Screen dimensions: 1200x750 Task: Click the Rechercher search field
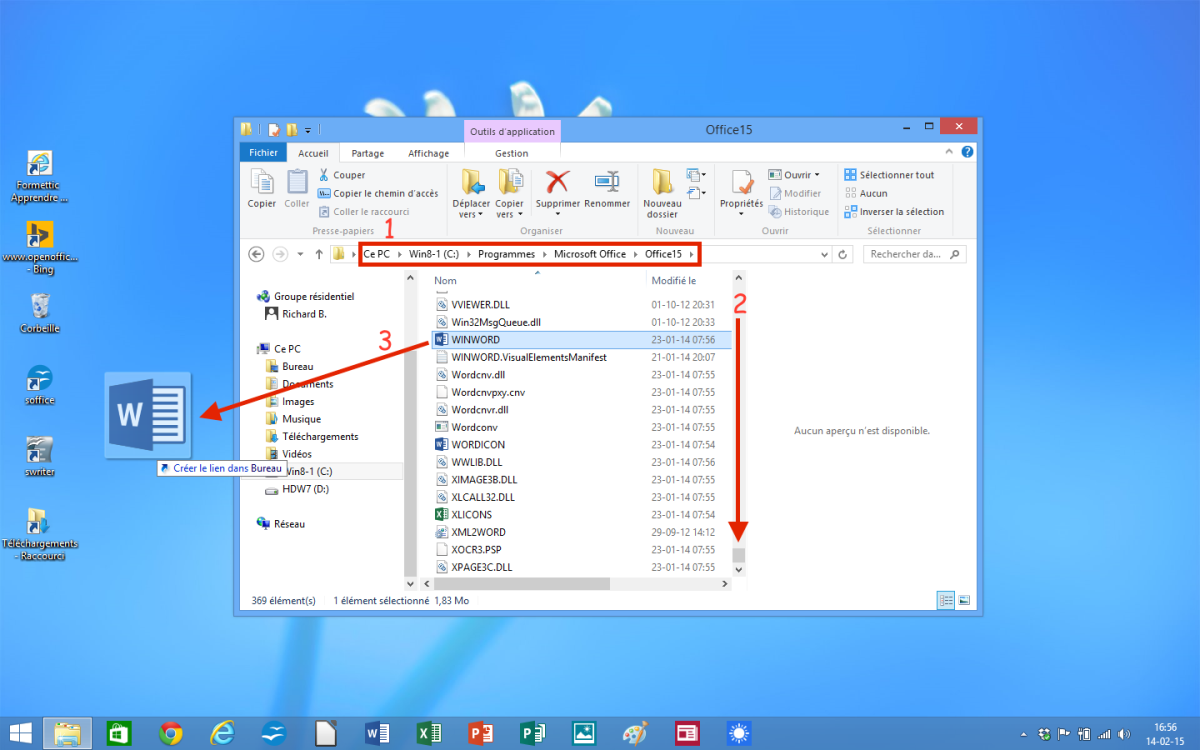click(914, 254)
